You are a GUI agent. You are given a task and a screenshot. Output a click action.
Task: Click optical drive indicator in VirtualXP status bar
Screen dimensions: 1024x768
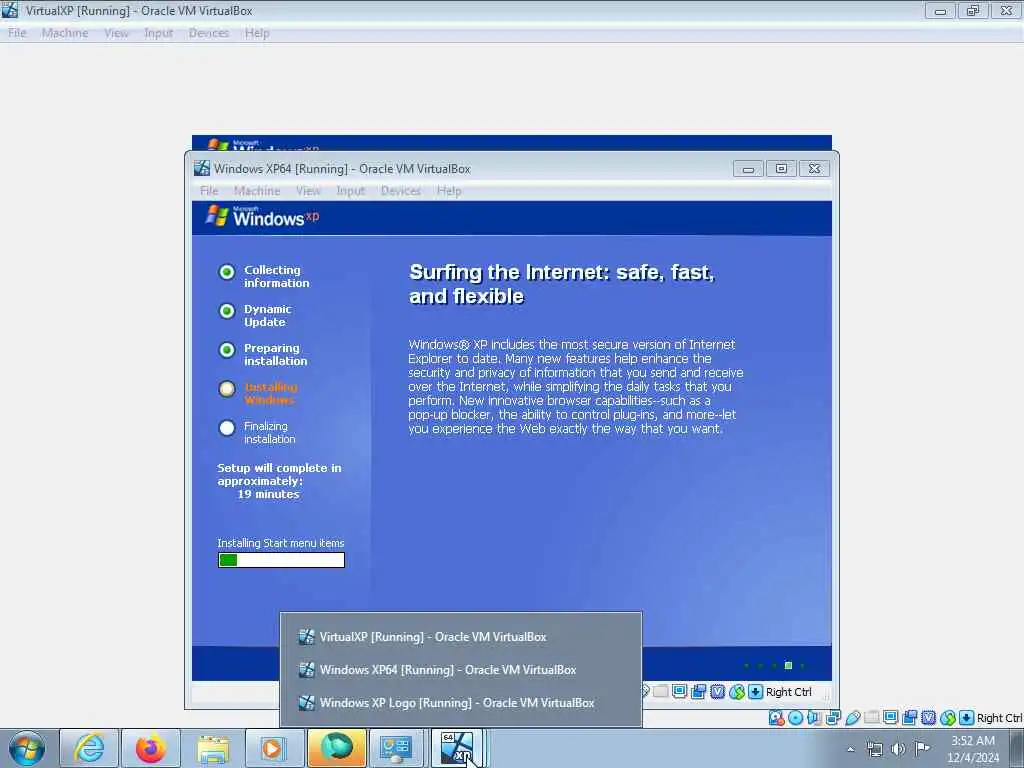point(795,718)
